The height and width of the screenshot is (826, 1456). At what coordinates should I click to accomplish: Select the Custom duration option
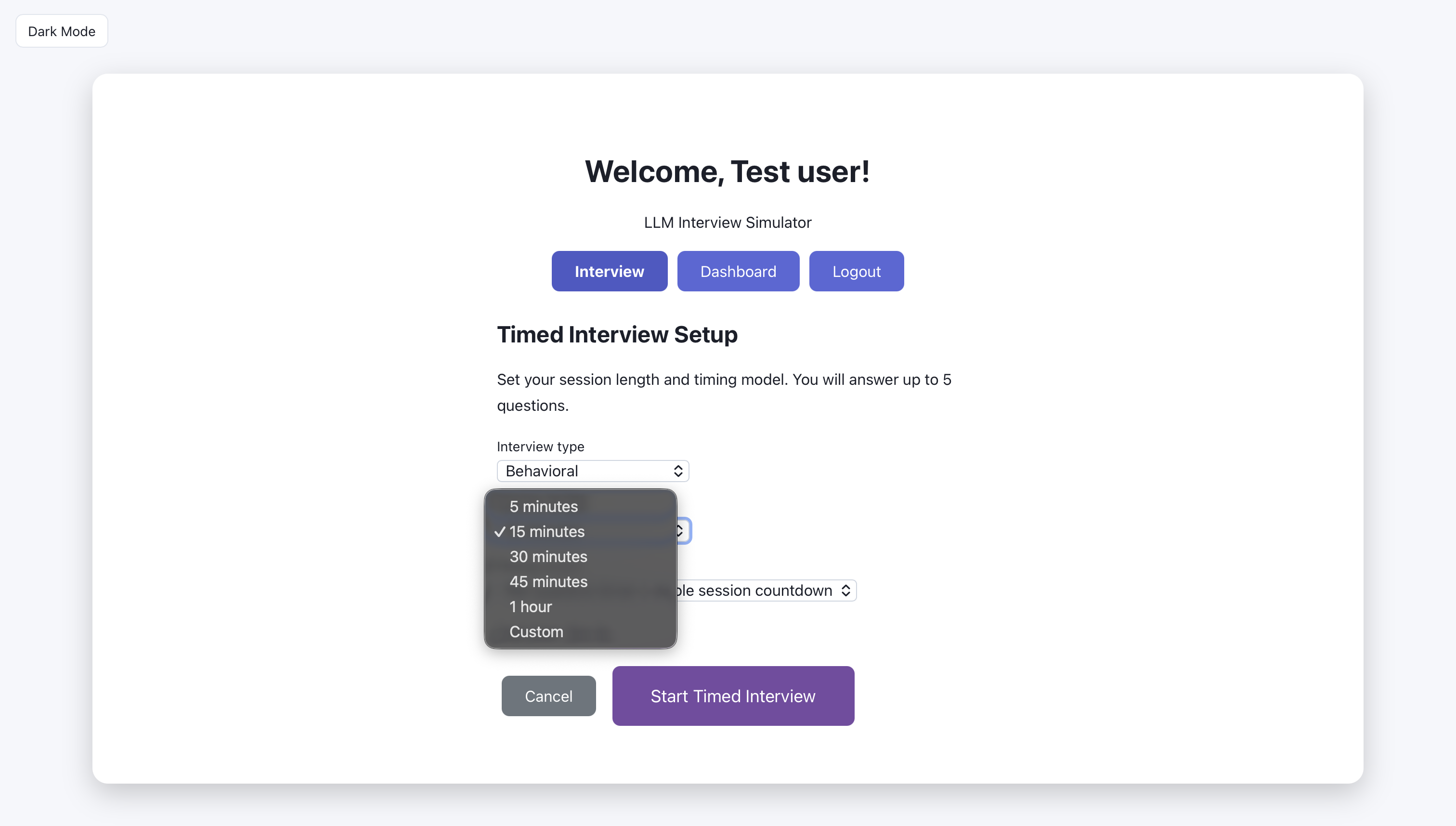536,631
